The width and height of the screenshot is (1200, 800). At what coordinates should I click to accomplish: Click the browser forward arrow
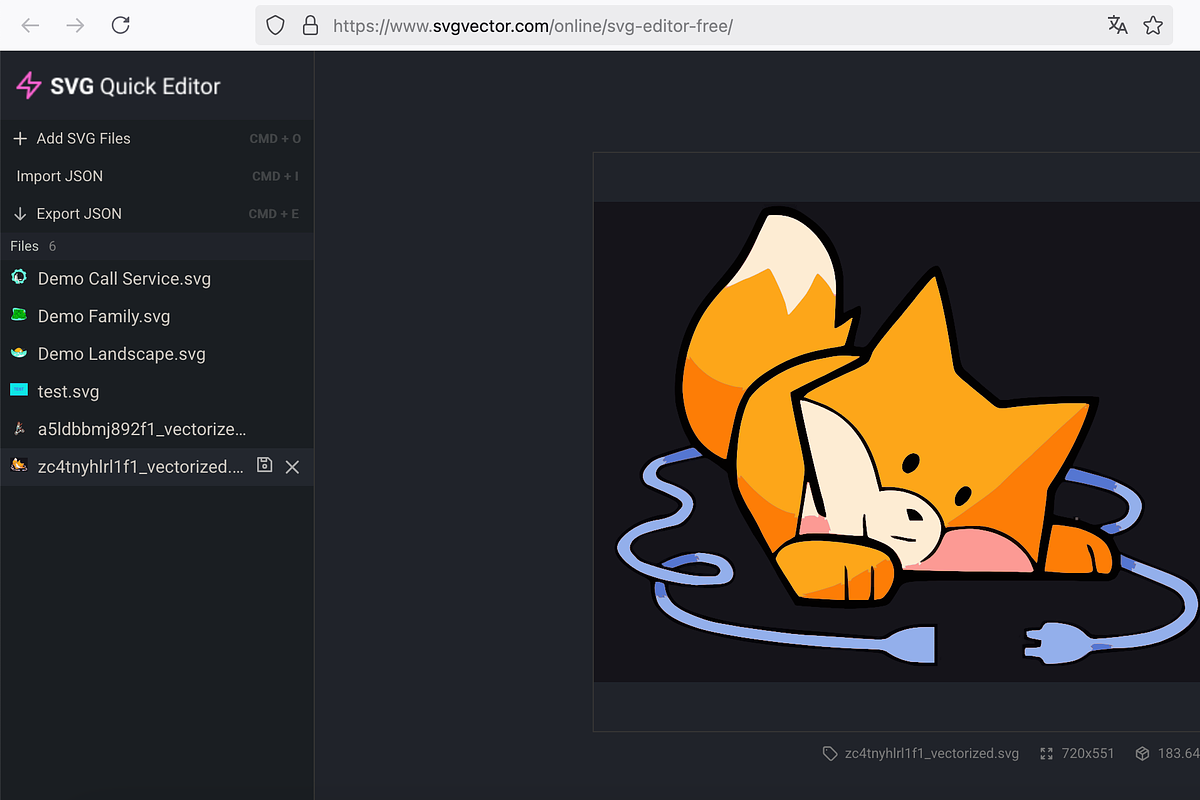[x=75, y=25]
